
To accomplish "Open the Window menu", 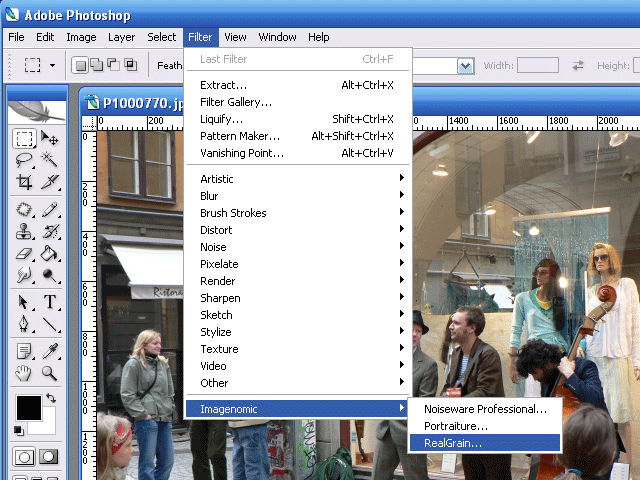I will [277, 37].
